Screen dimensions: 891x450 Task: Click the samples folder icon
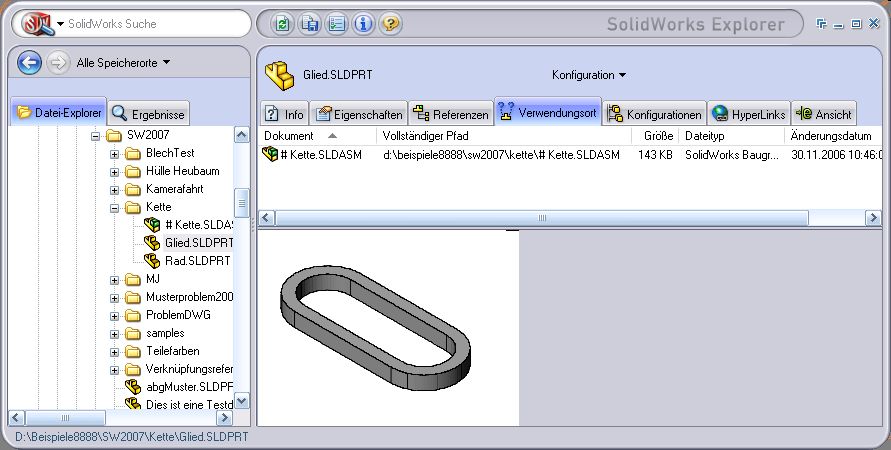click(132, 334)
